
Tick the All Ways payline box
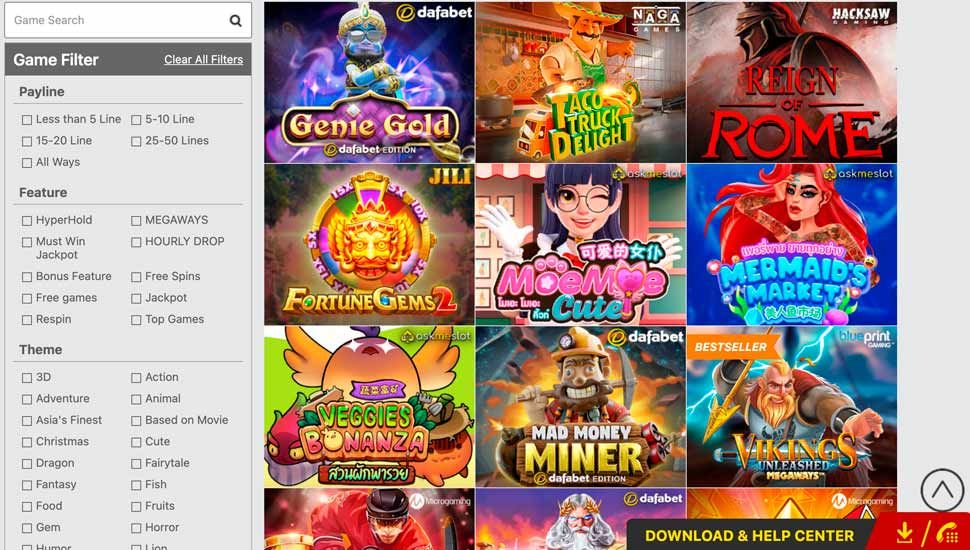tap(27, 163)
